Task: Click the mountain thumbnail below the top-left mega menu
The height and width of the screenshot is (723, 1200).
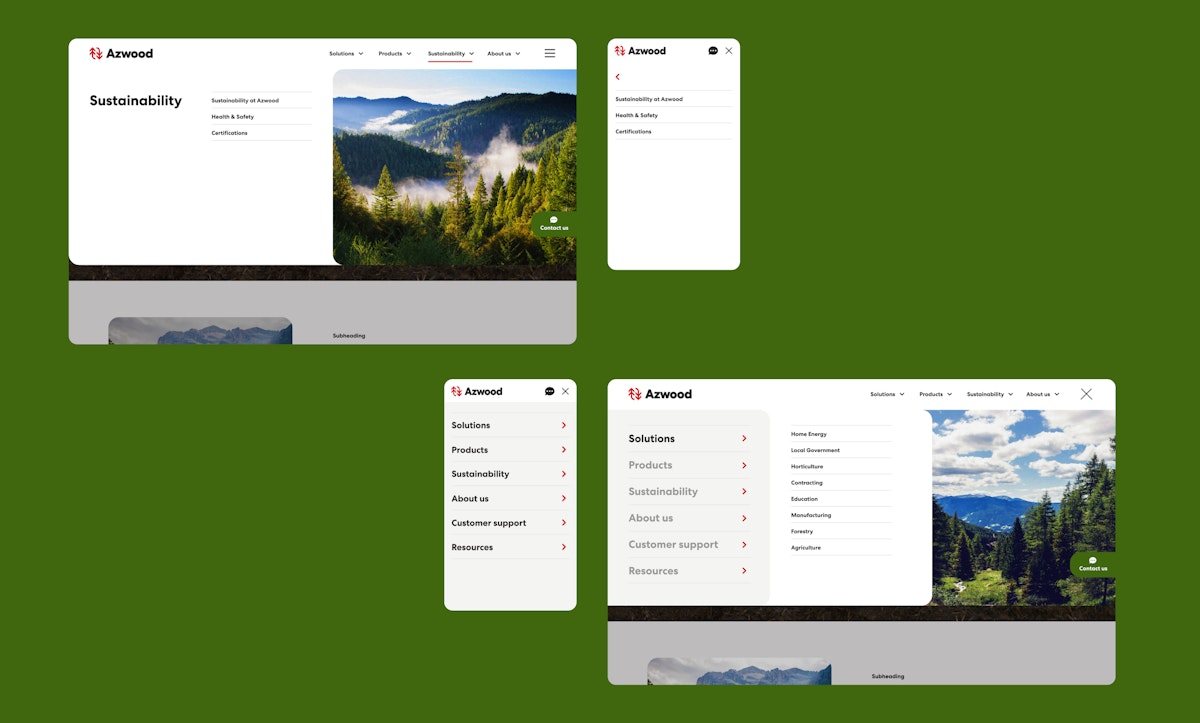Action: click(x=200, y=331)
